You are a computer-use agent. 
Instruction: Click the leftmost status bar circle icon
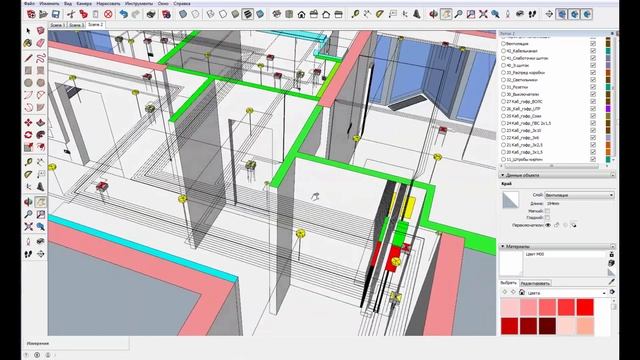pos(27,355)
